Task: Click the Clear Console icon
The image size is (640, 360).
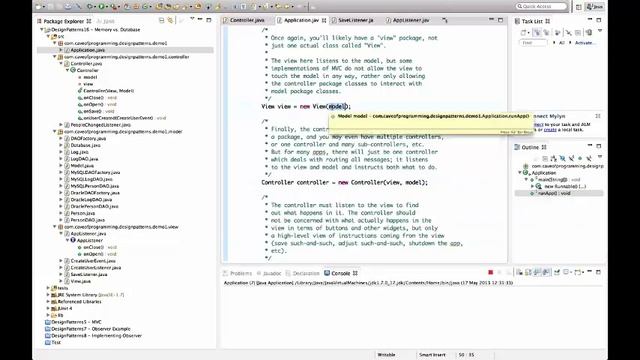Action: (520, 272)
